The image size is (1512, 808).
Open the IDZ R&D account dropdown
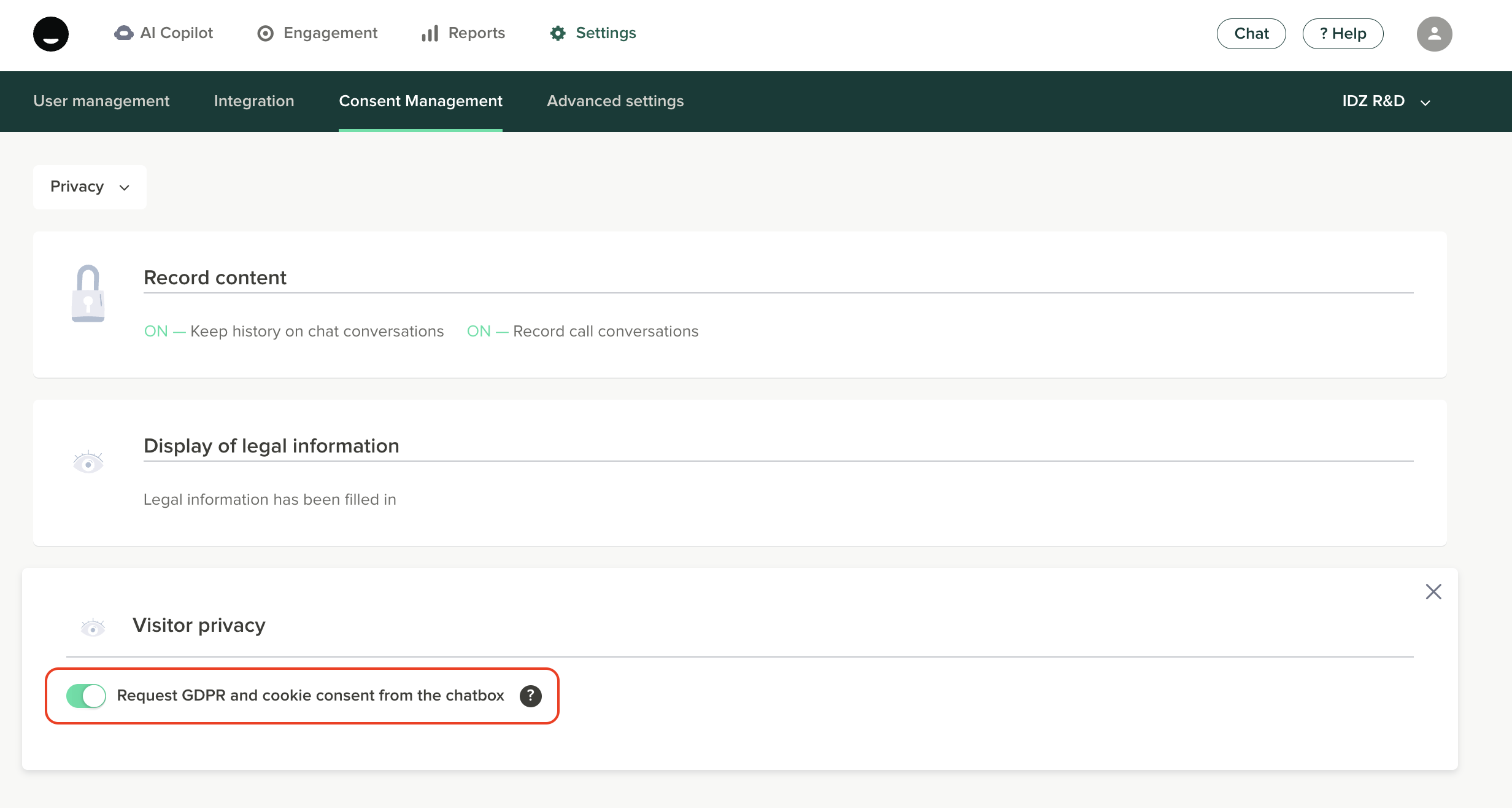coord(1386,101)
